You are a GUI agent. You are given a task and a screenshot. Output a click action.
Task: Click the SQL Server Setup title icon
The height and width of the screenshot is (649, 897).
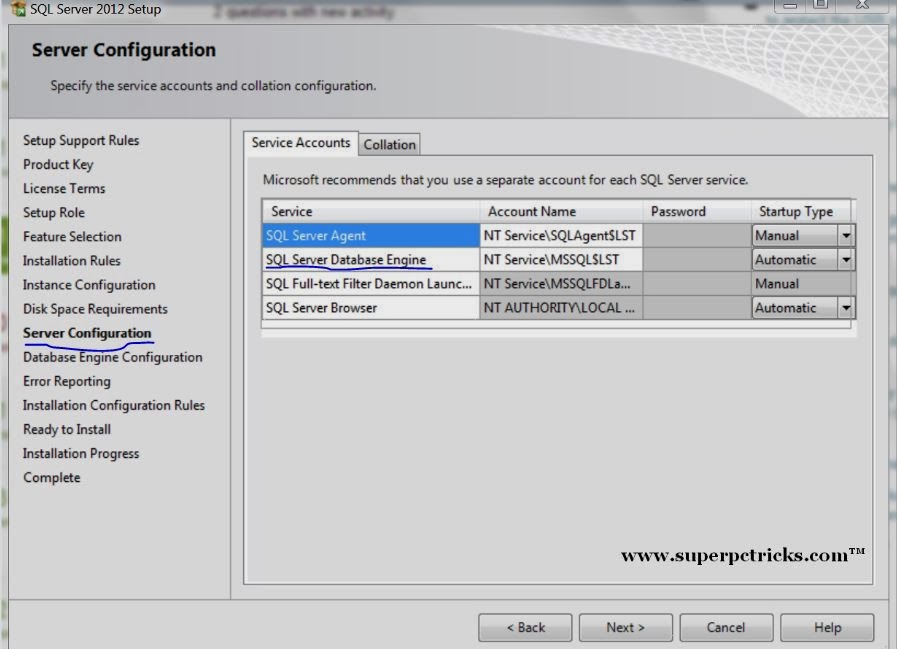18,9
